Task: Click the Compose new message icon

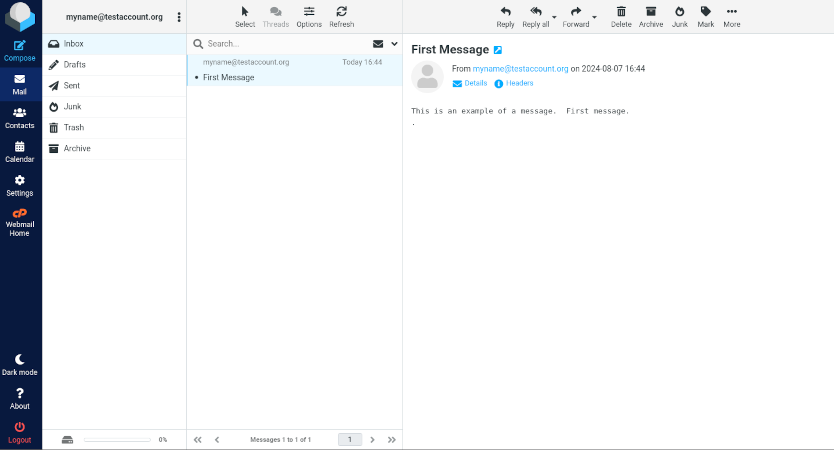Action: point(20,50)
